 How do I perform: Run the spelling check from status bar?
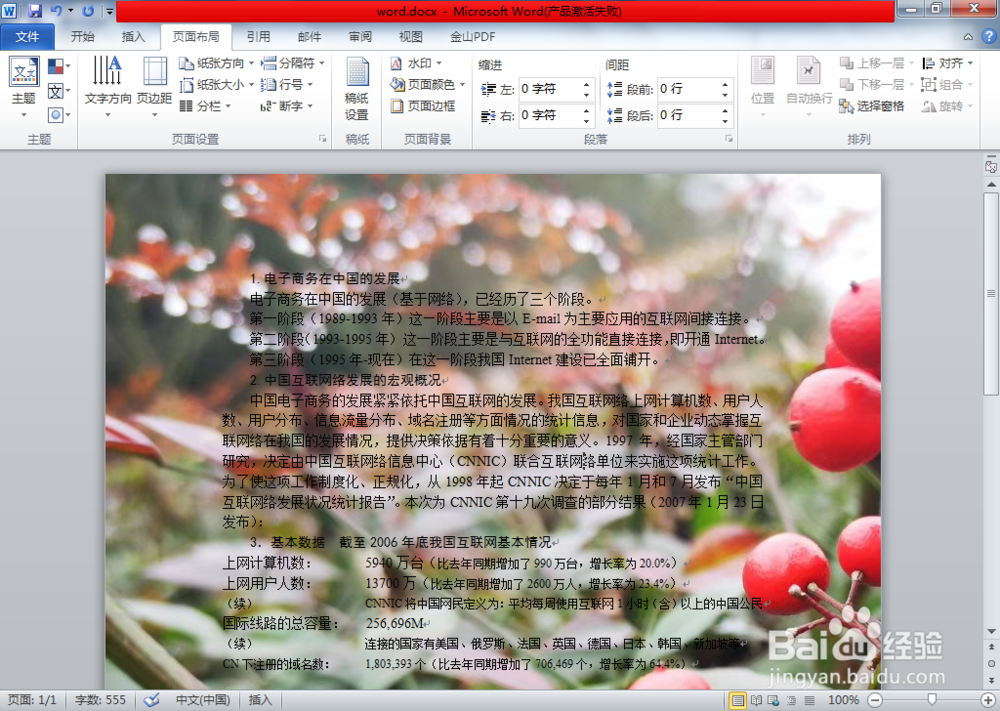tap(153, 700)
